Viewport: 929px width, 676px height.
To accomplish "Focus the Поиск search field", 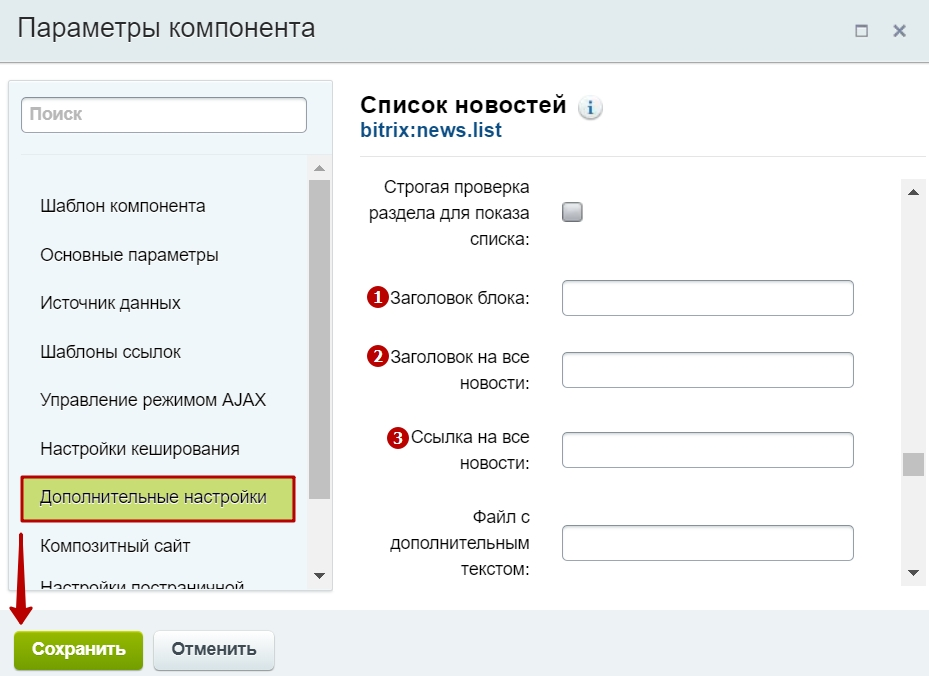I will tap(164, 115).
